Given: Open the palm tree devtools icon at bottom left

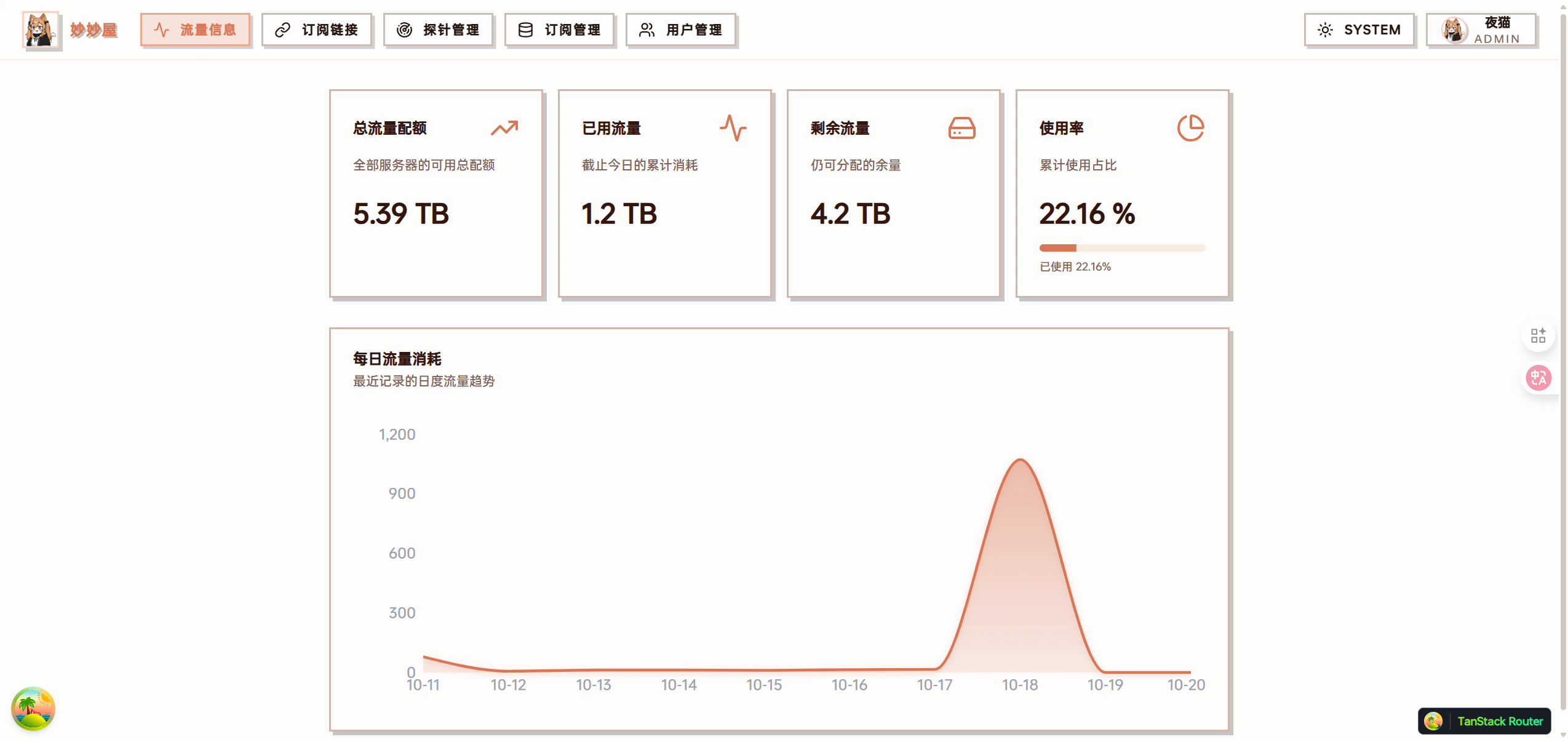Looking at the screenshot, I should pyautogui.click(x=33, y=709).
